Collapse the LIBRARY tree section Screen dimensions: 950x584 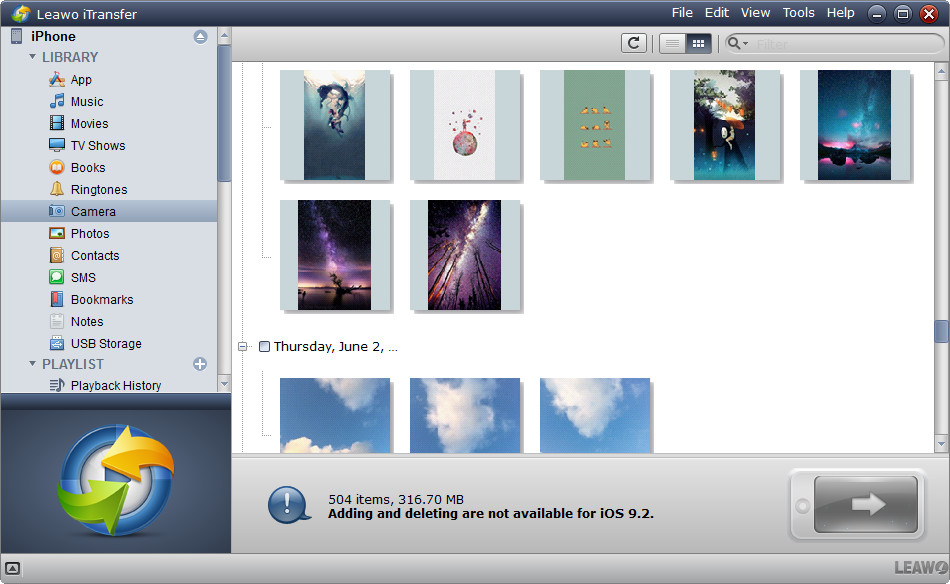[32, 58]
